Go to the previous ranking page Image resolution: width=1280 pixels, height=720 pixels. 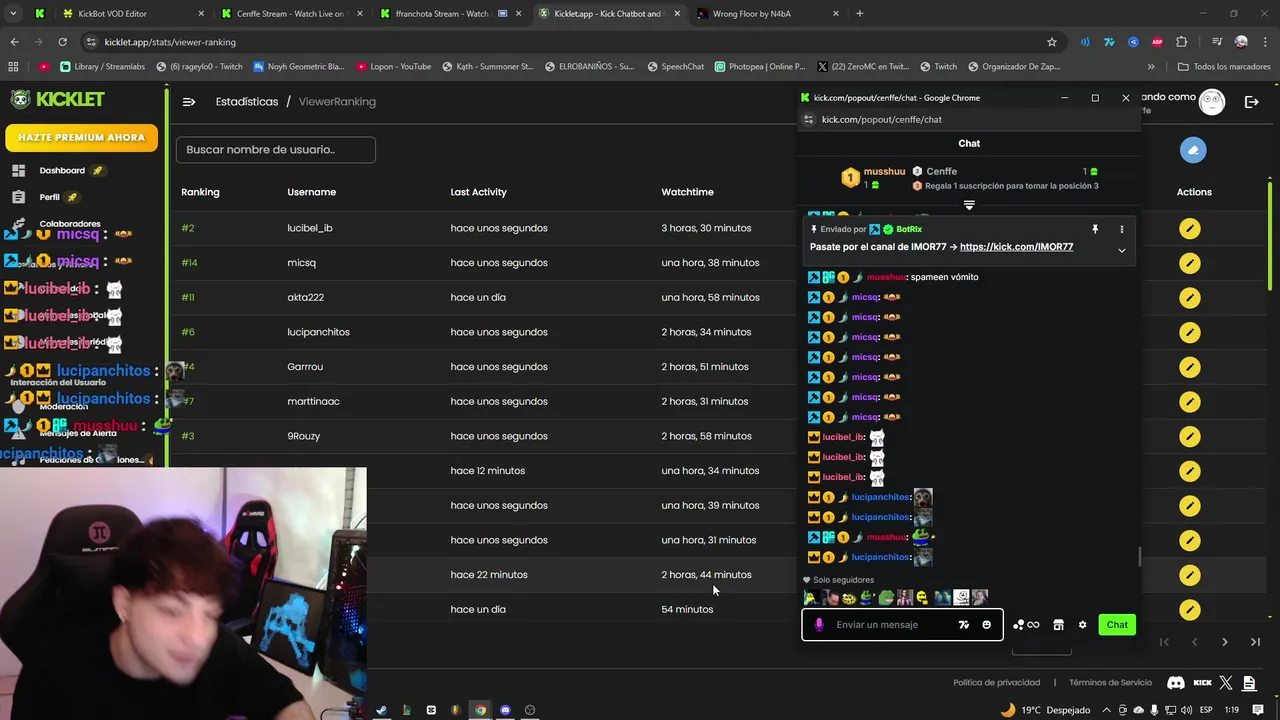[1194, 642]
